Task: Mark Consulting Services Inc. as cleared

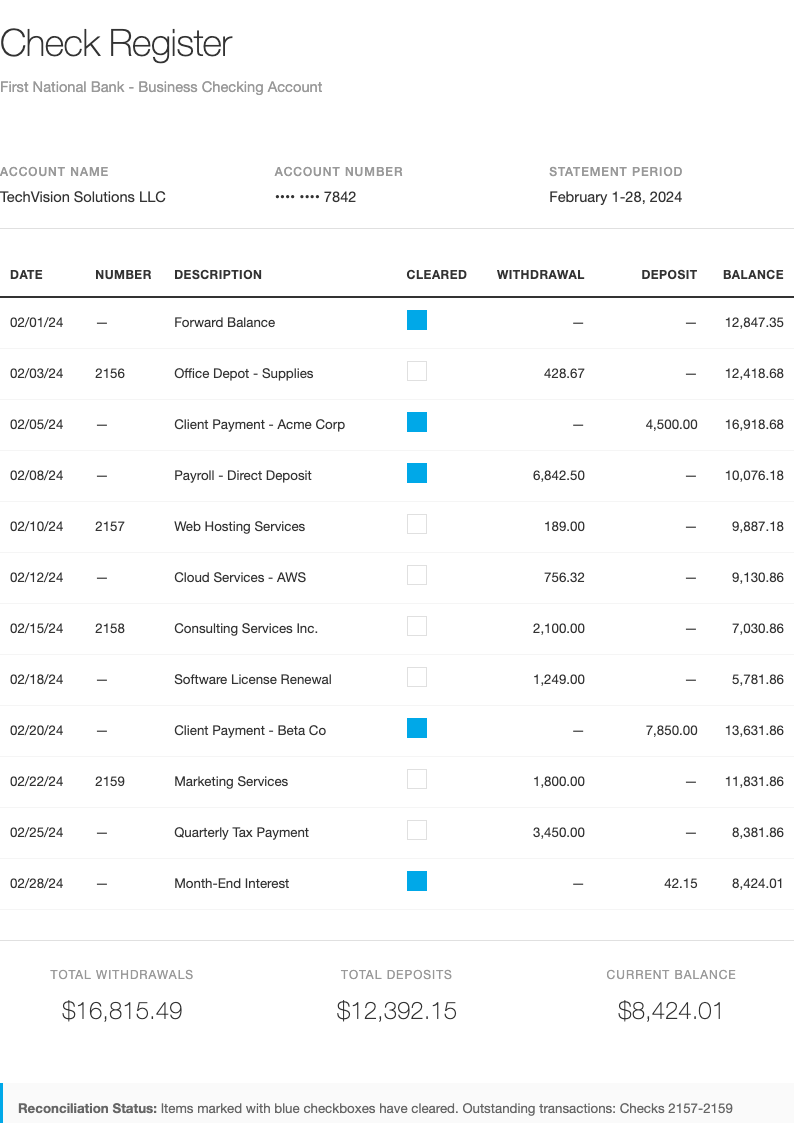Action: point(417,625)
